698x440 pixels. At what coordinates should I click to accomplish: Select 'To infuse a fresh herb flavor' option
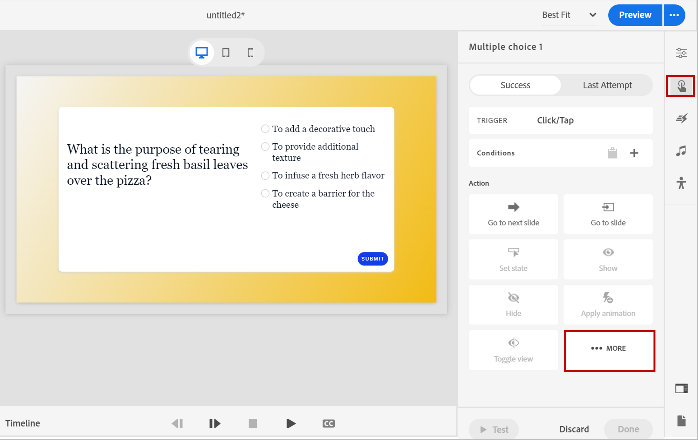265,176
